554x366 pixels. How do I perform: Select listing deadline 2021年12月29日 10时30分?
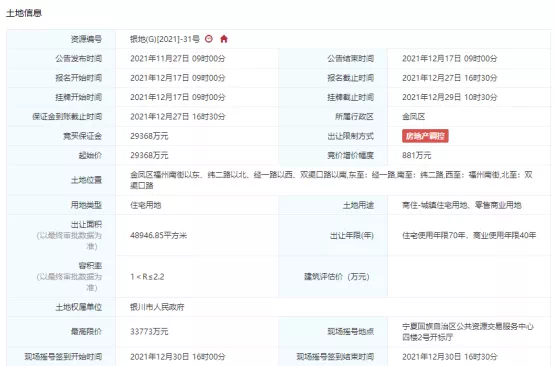pyautogui.click(x=449, y=97)
